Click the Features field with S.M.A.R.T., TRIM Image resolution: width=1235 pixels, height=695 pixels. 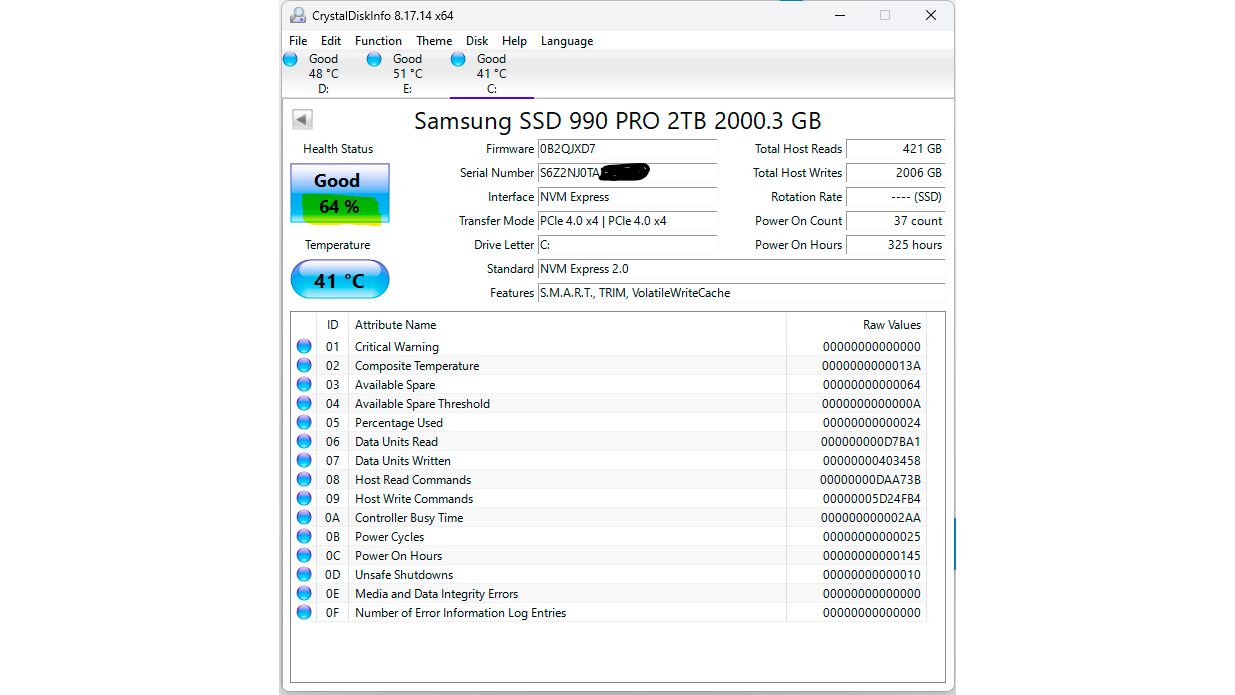[741, 293]
